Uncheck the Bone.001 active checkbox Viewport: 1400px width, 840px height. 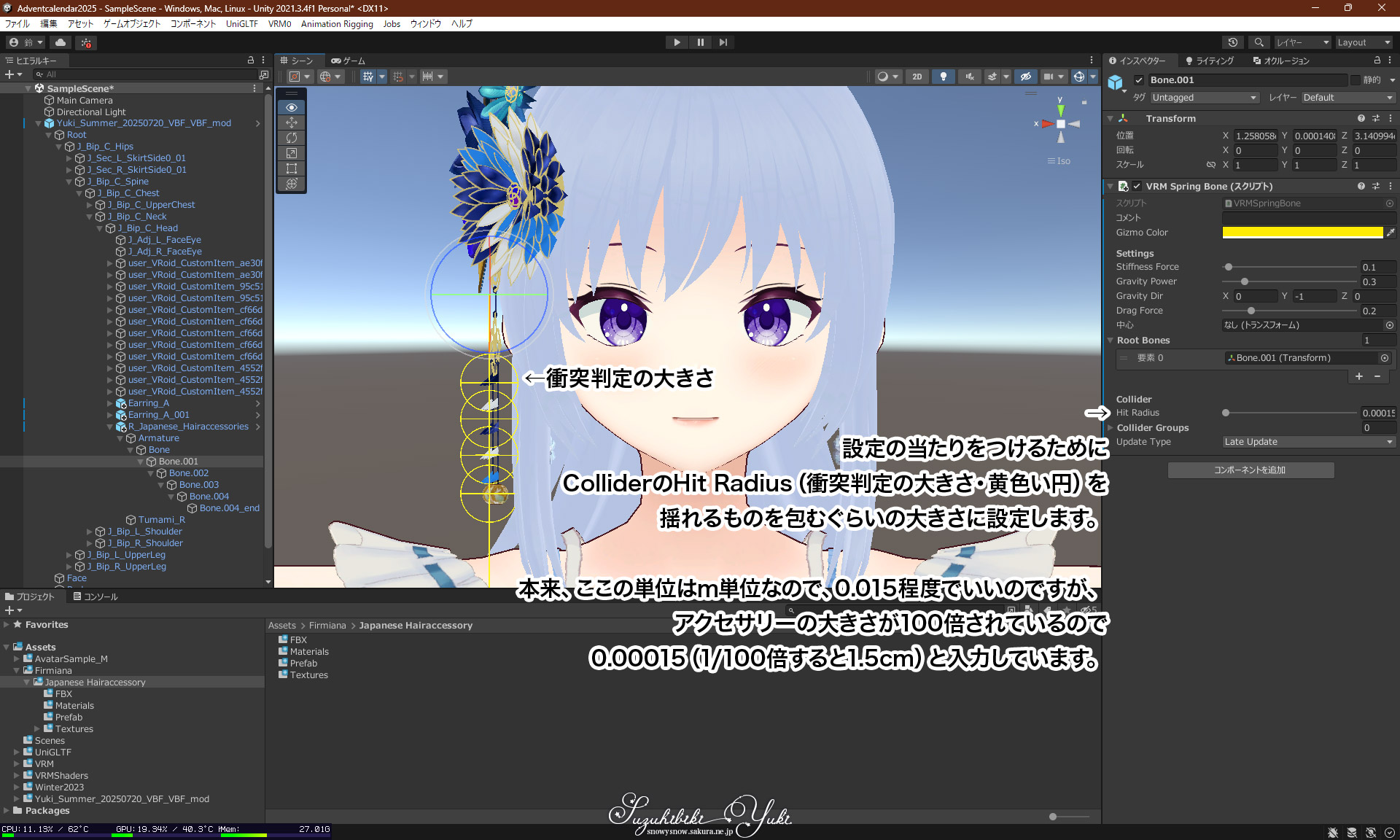tap(1139, 80)
